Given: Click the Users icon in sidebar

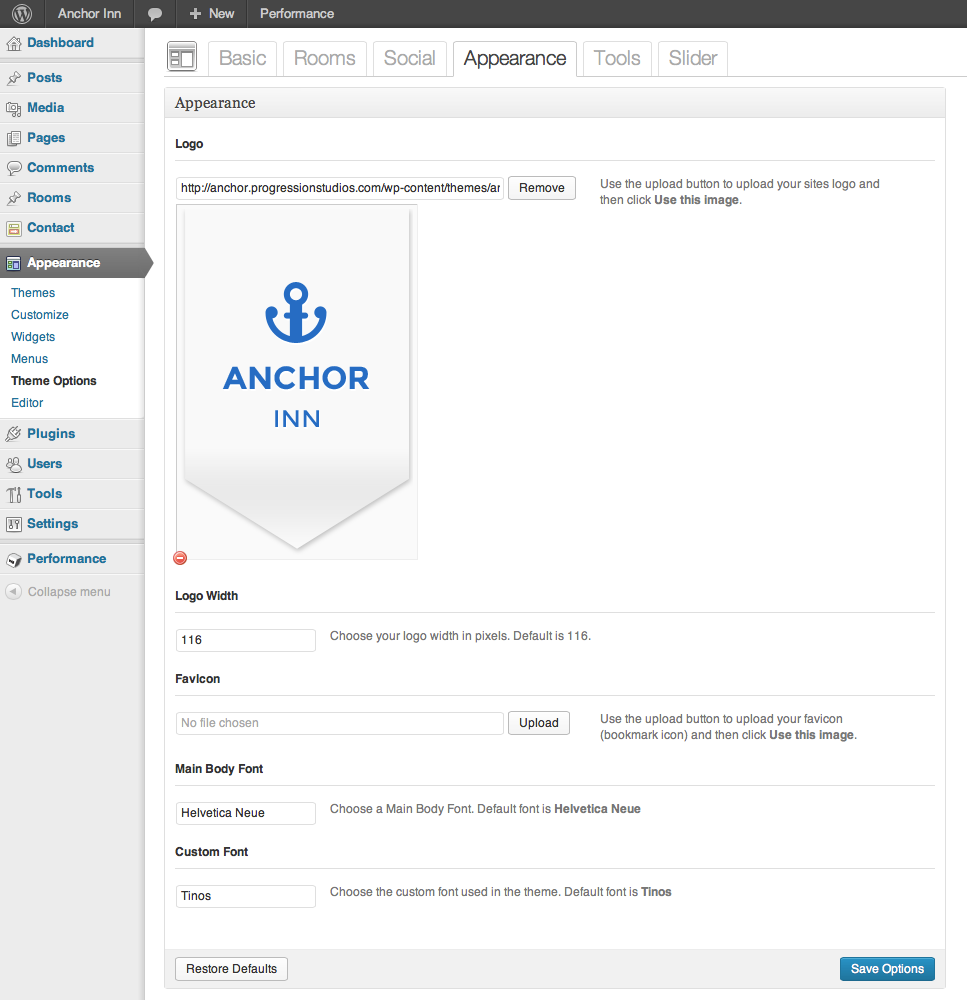Looking at the screenshot, I should tap(13, 464).
